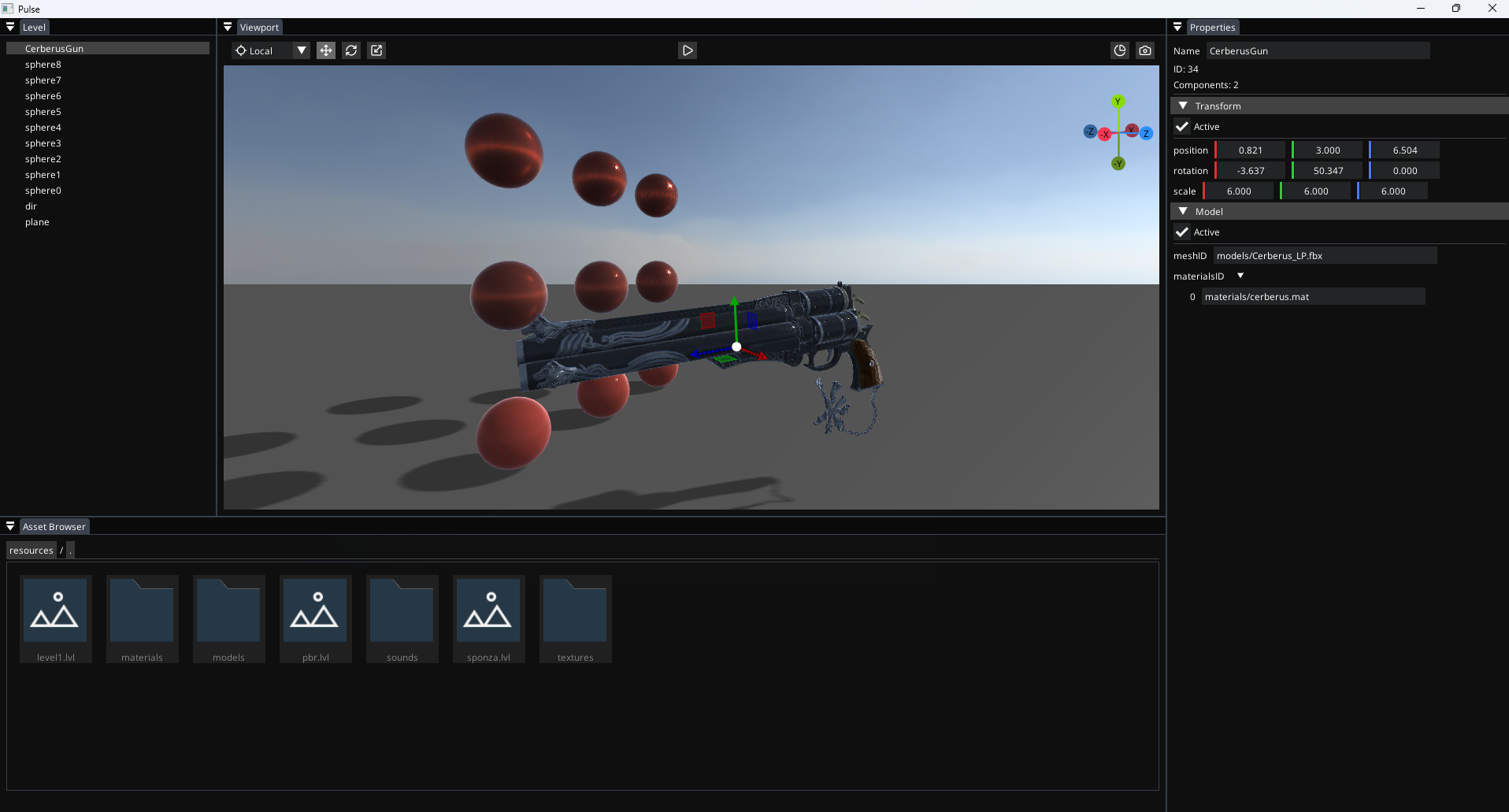The image size is (1509, 812).
Task: Select the translate (move) gizmo tool
Action: tap(325, 50)
